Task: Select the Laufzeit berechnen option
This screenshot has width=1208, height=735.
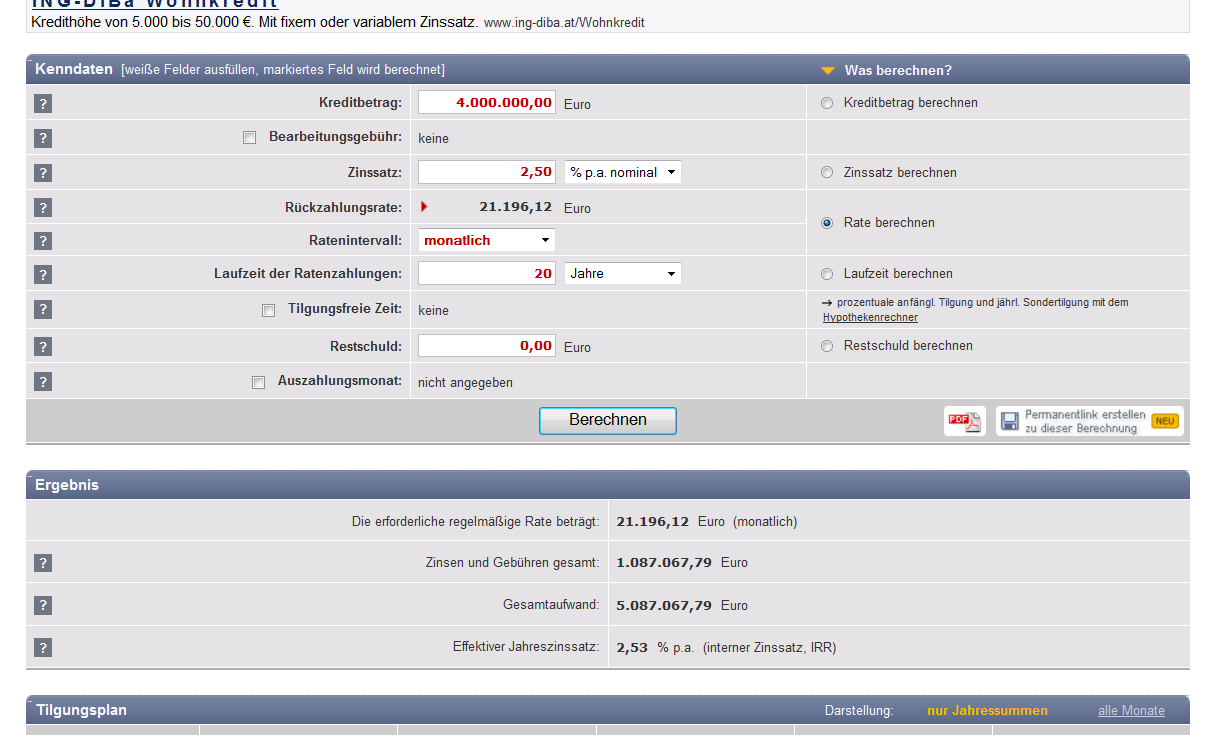Action: pos(827,273)
